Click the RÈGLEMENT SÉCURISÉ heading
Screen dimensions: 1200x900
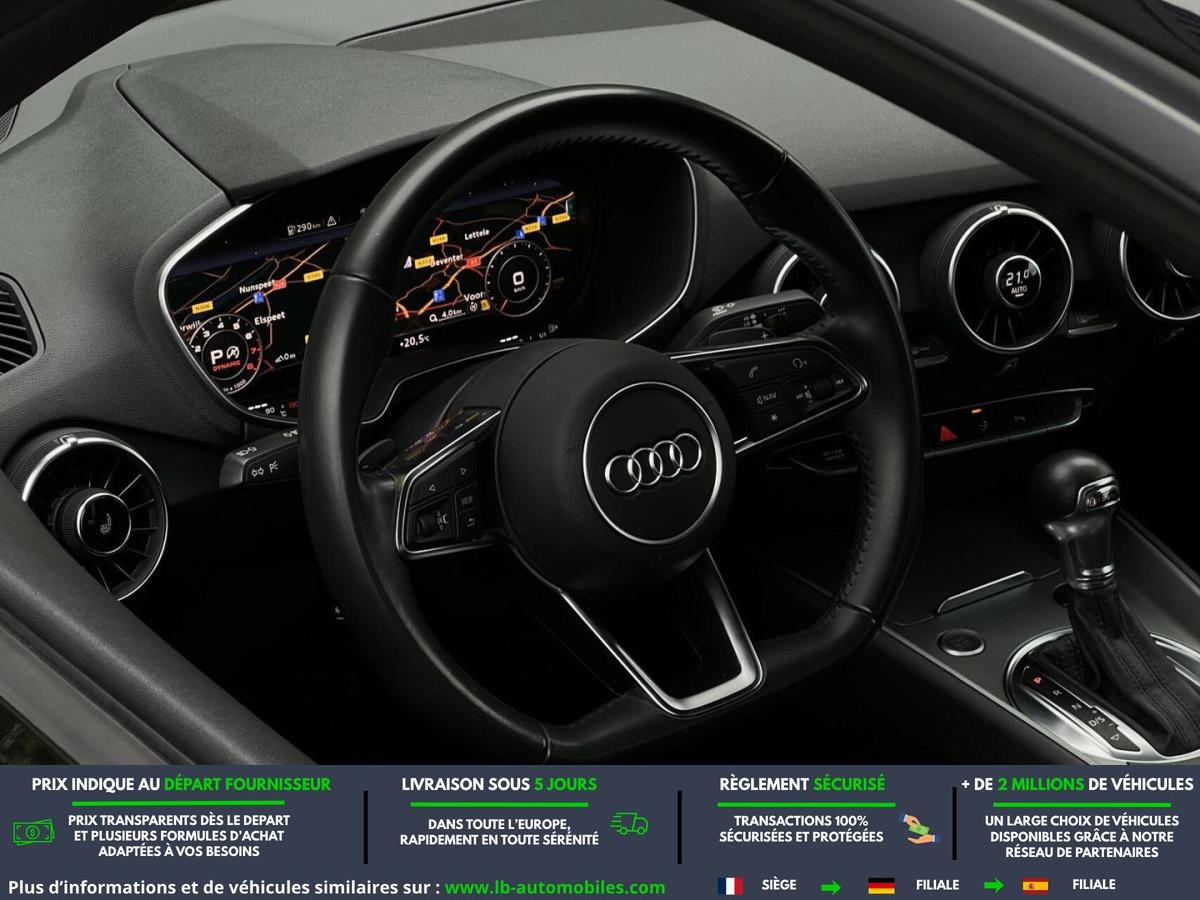click(x=802, y=785)
